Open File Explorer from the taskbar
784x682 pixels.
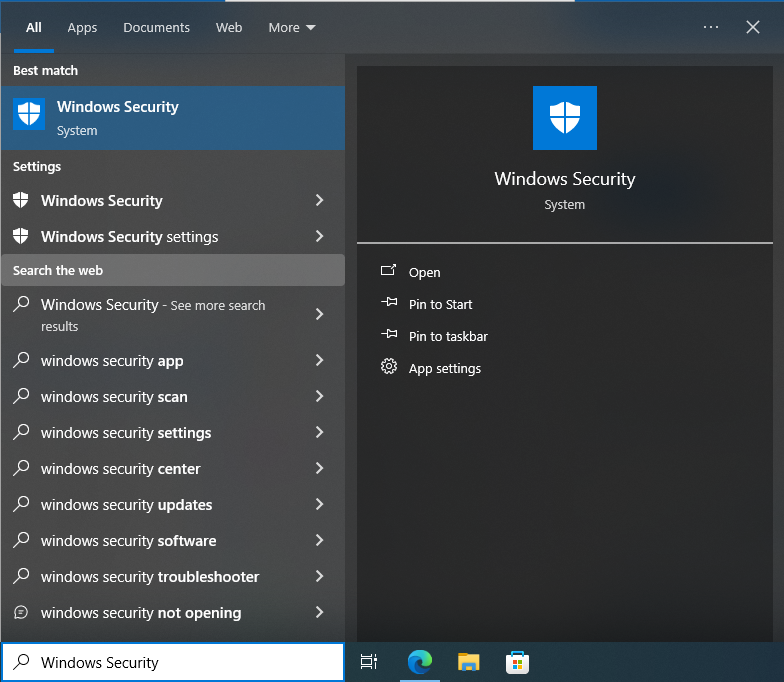click(468, 662)
